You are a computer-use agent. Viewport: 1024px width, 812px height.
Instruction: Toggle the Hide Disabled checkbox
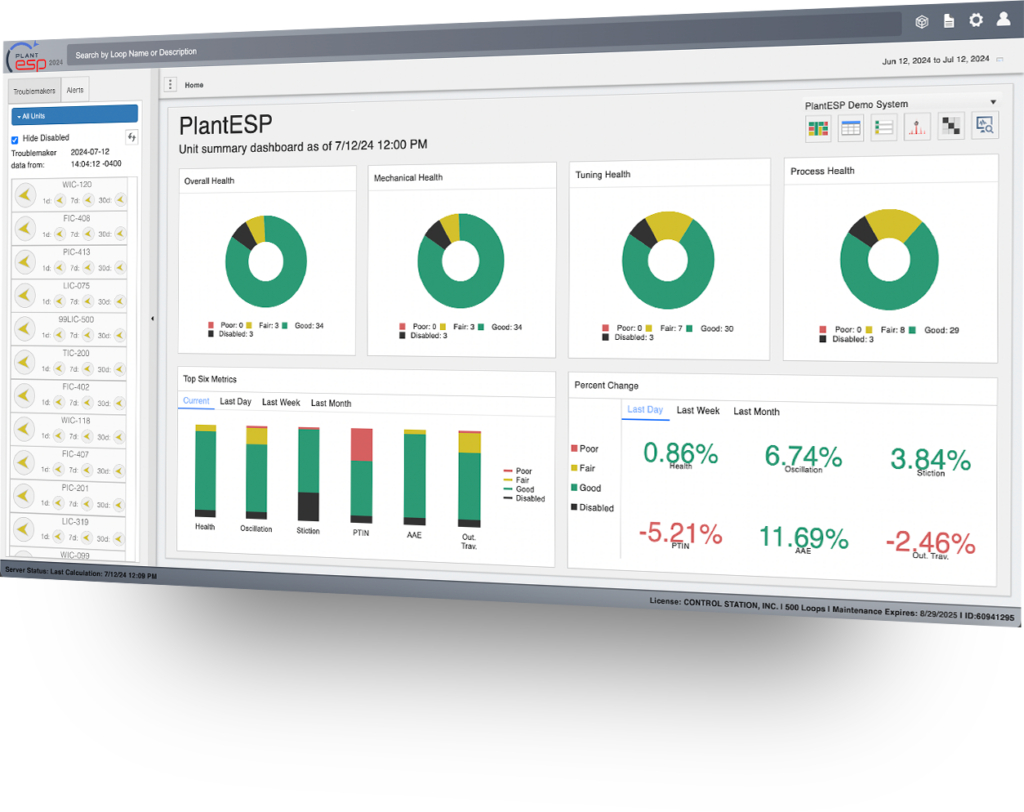point(14,140)
